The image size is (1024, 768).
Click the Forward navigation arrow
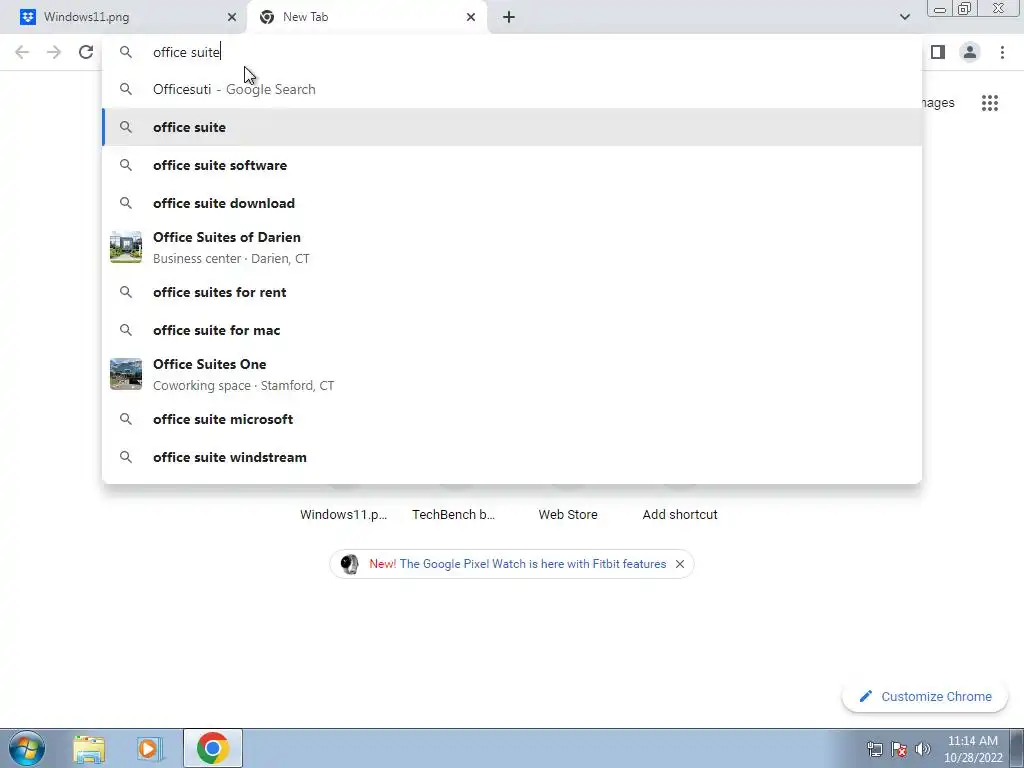click(54, 52)
